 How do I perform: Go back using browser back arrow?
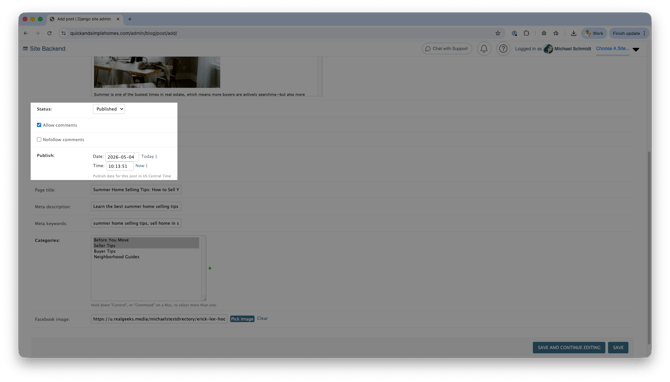[x=26, y=33]
